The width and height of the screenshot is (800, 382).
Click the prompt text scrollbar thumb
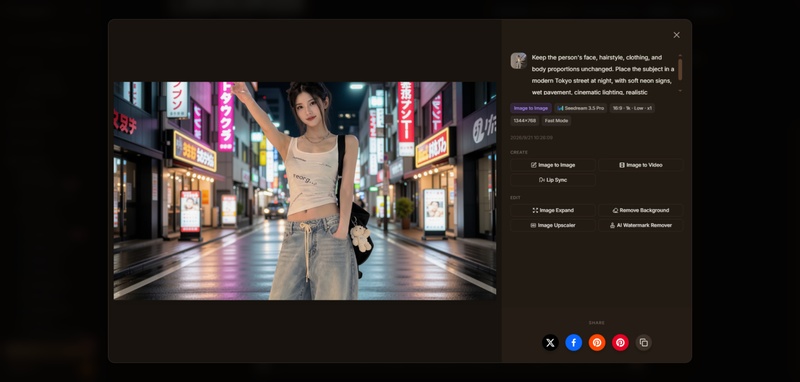click(x=680, y=69)
